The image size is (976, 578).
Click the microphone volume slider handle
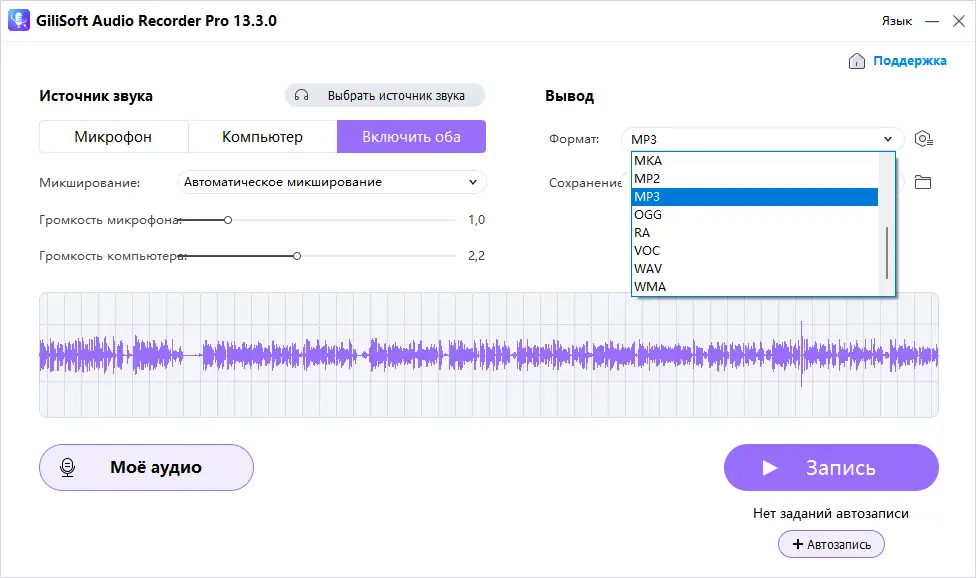(x=228, y=220)
